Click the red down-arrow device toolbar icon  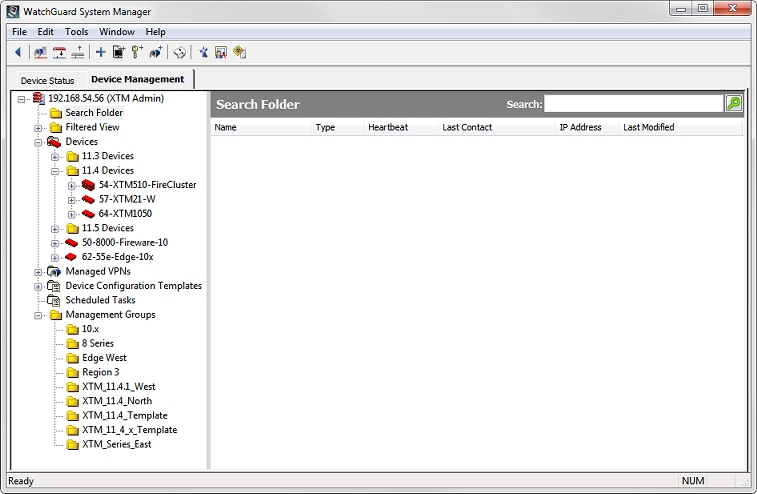[59, 52]
